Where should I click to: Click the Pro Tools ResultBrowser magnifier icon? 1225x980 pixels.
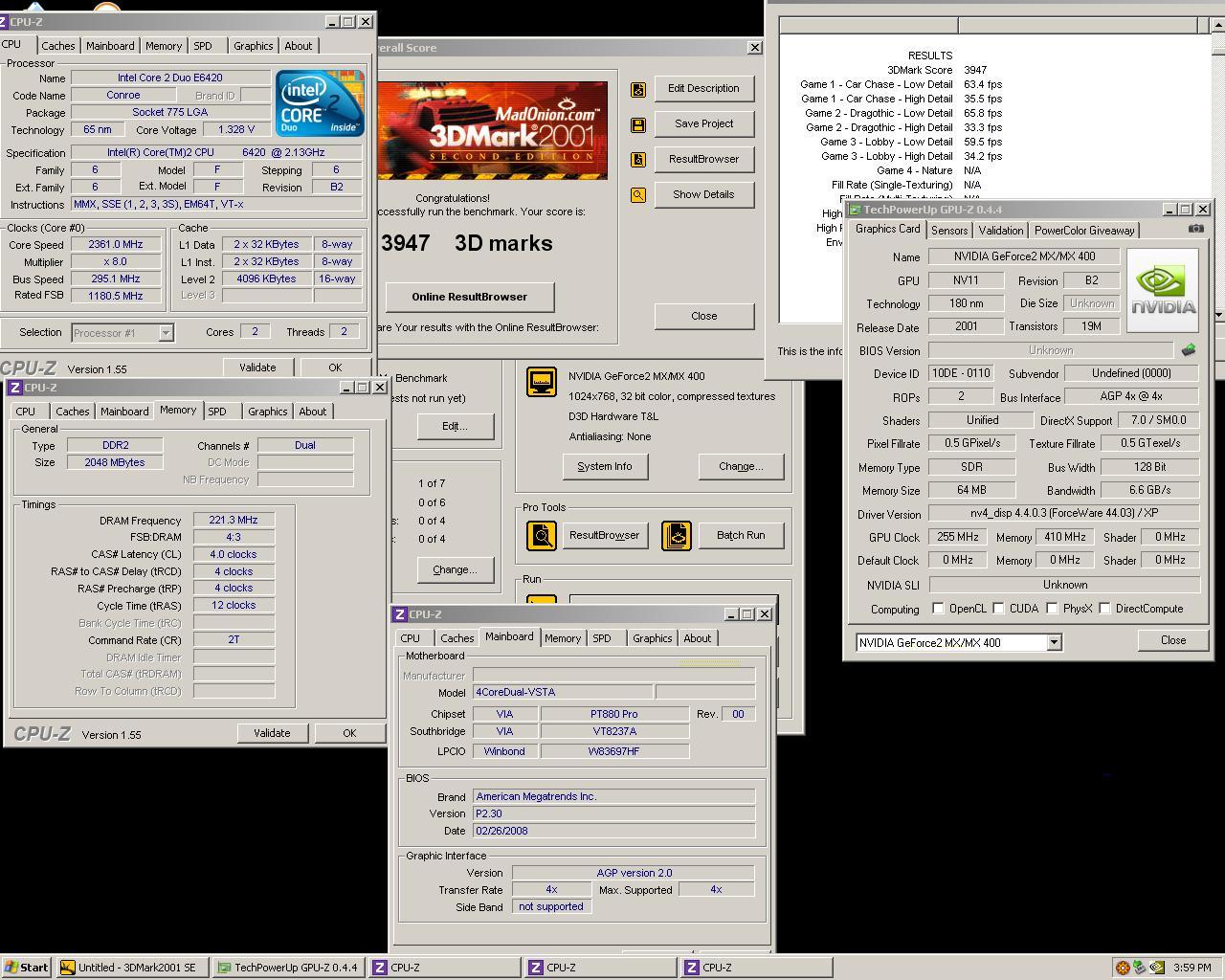(x=542, y=535)
